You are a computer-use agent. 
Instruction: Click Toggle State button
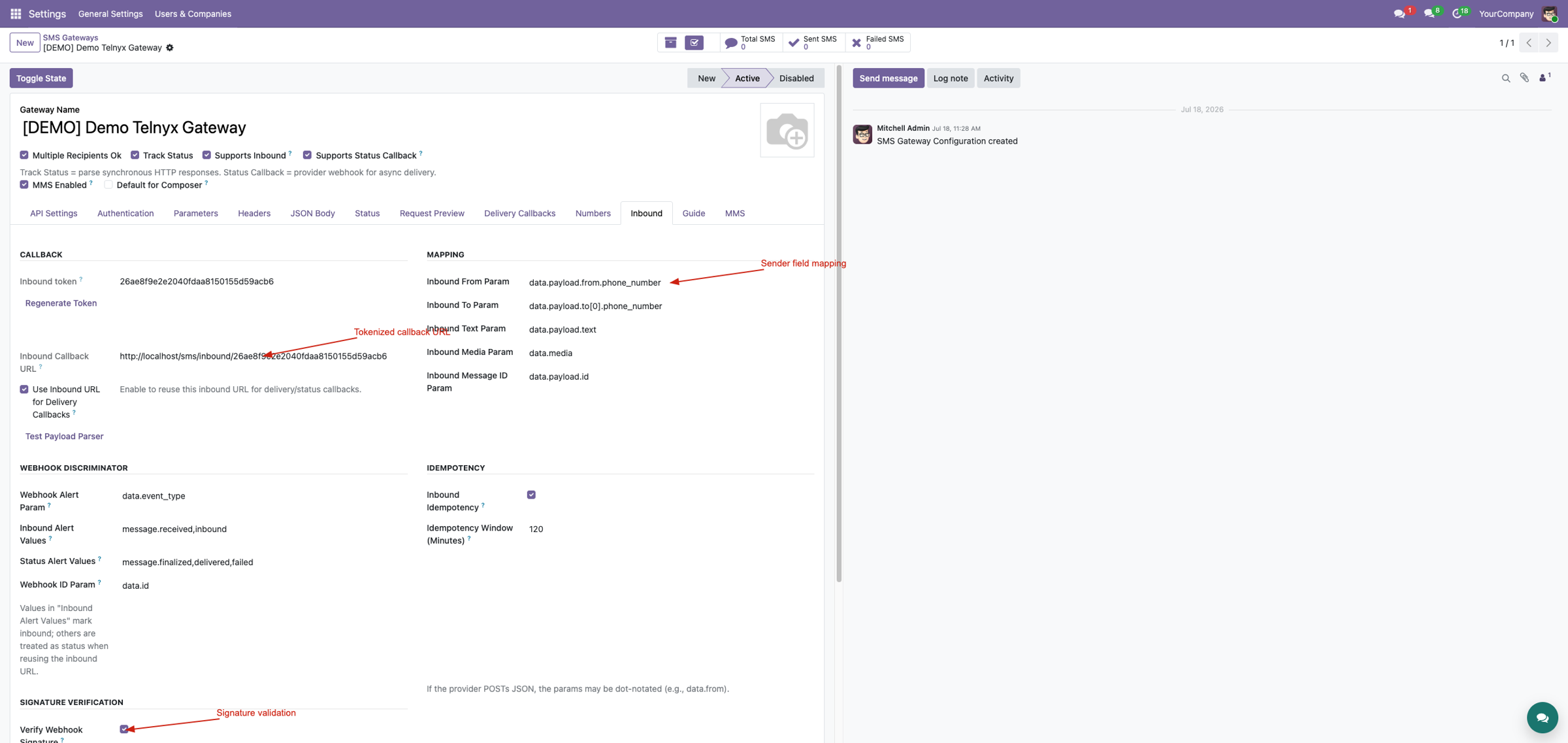(41, 78)
